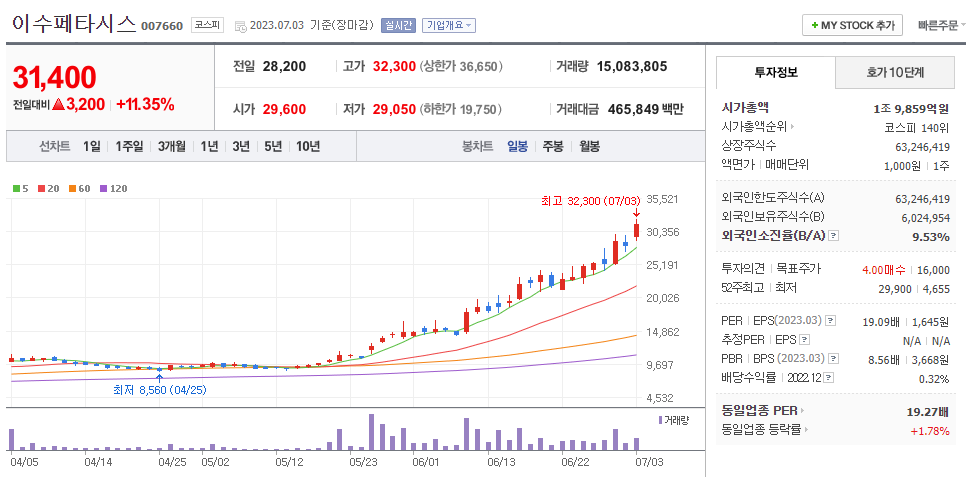Click the purple 120-day moving average legend
This screenshot has height=477, width=970.
coord(113,189)
